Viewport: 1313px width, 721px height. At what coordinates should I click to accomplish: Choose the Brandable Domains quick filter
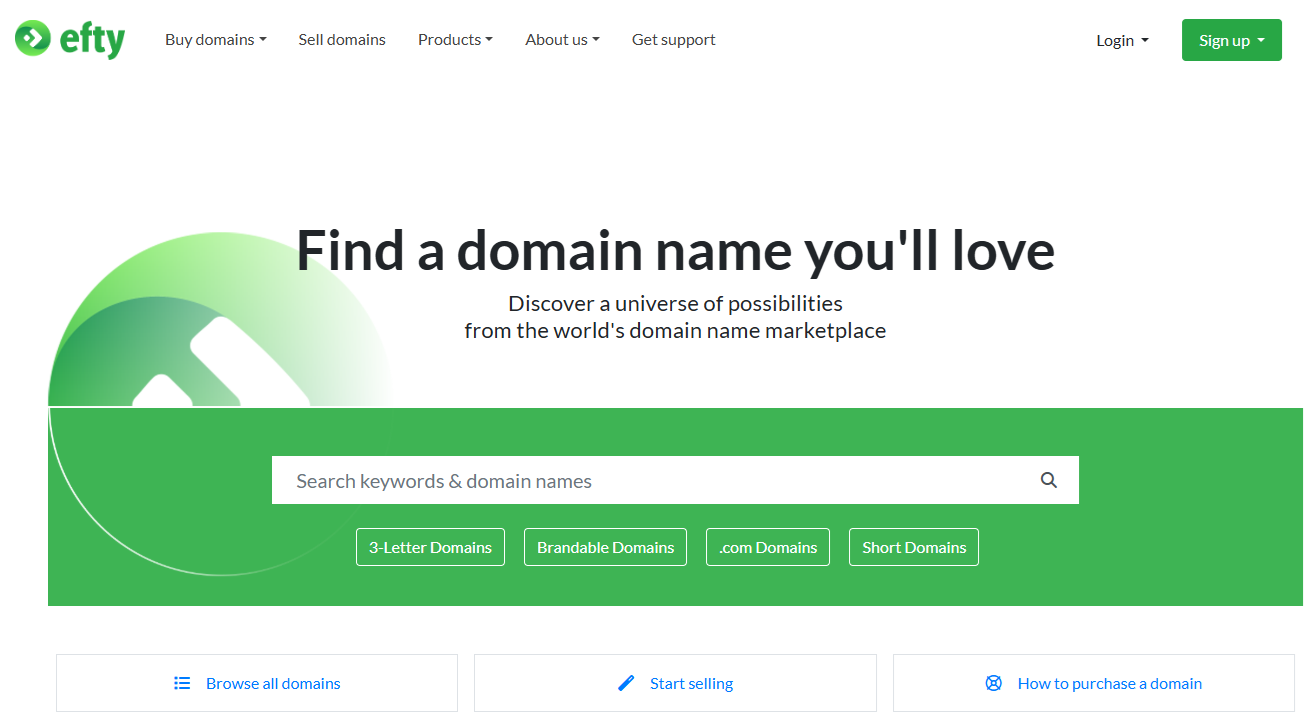point(605,547)
